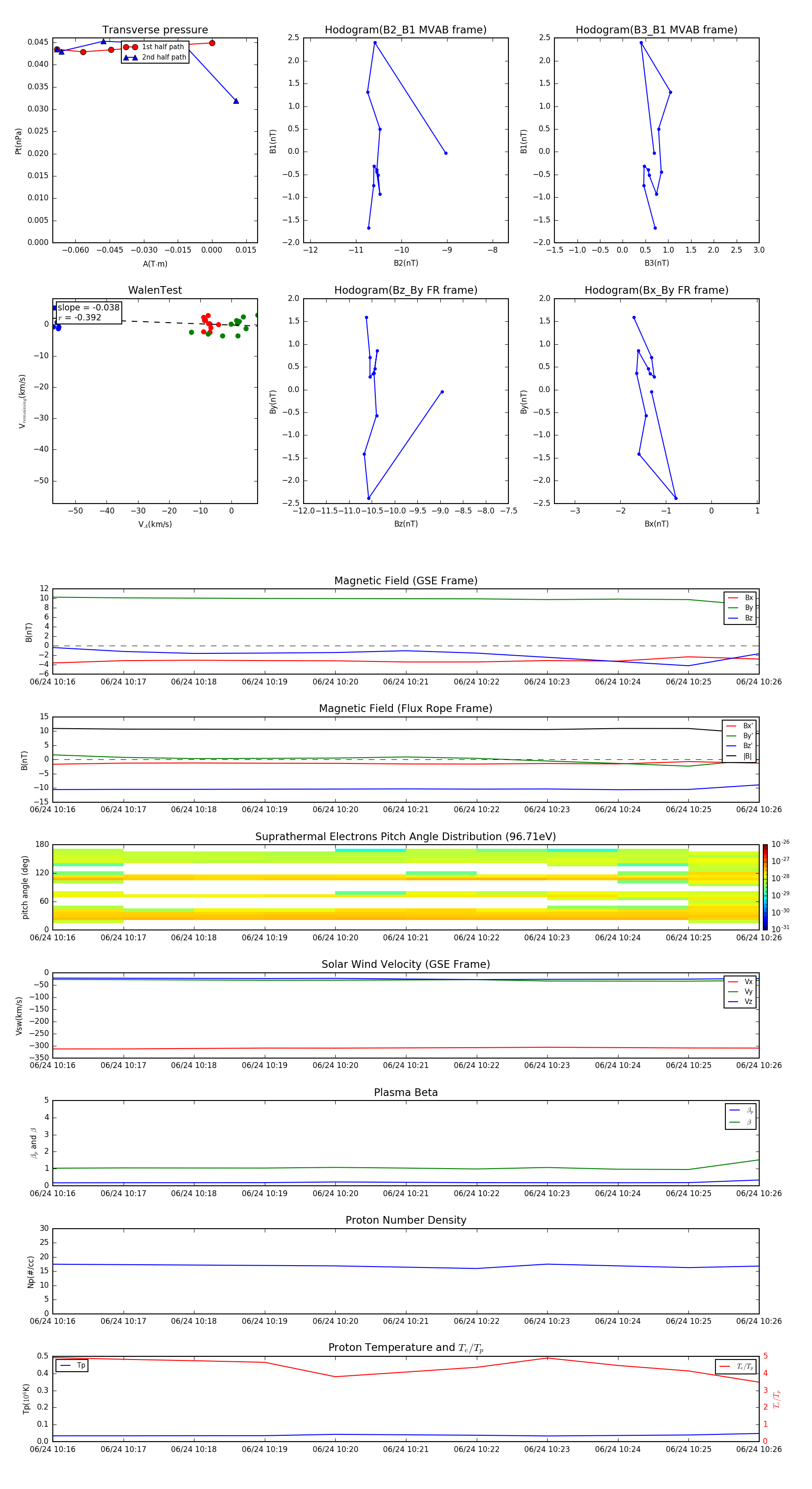The width and height of the screenshot is (812, 1489).
Task: Click the 'Plasma Beta' plot title
Action: tap(406, 1093)
